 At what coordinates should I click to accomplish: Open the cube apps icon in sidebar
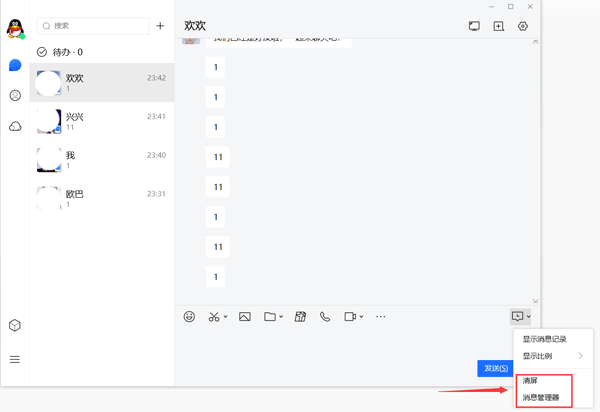tap(15, 325)
